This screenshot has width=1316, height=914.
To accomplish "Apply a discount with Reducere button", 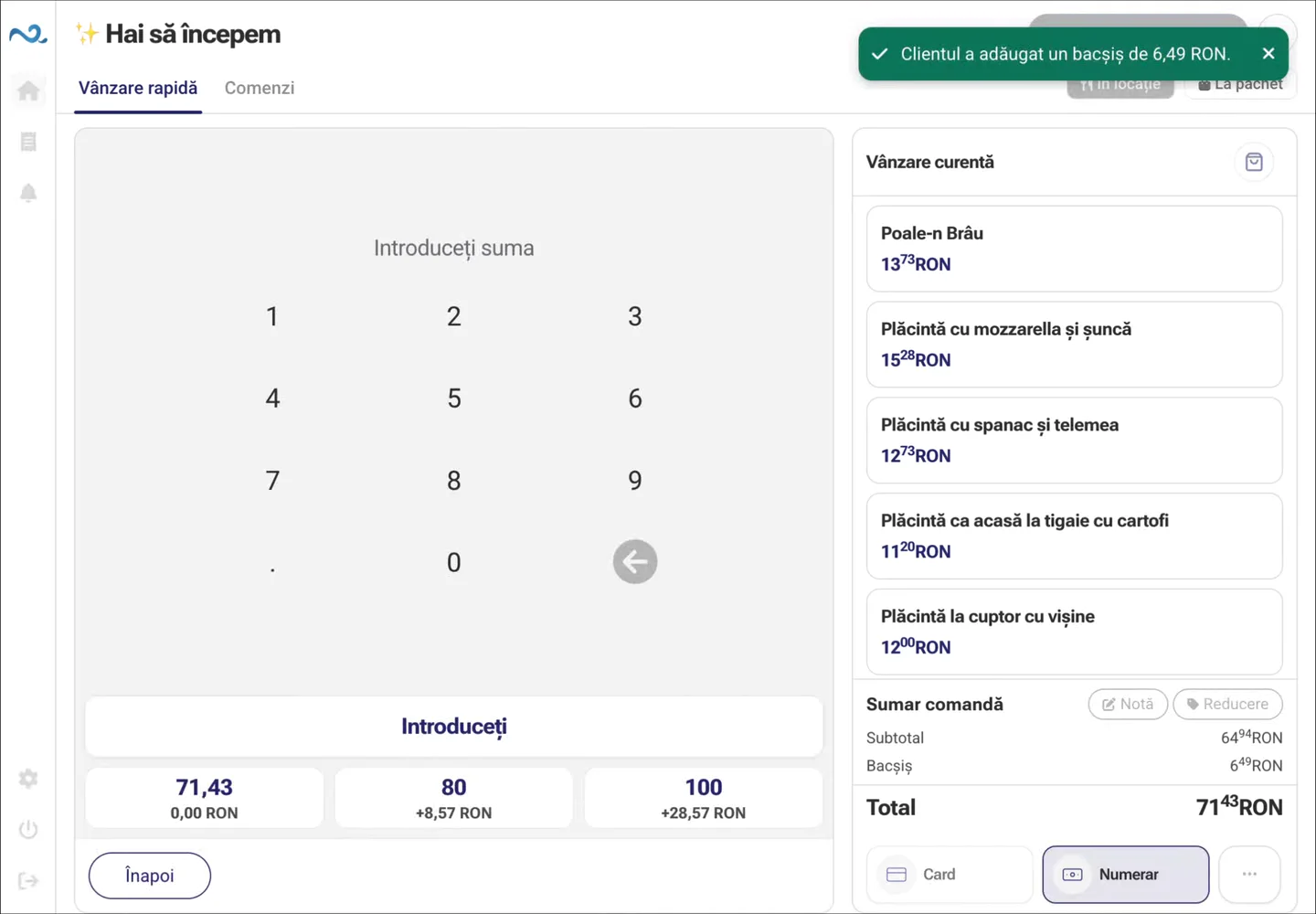I will pyautogui.click(x=1227, y=704).
